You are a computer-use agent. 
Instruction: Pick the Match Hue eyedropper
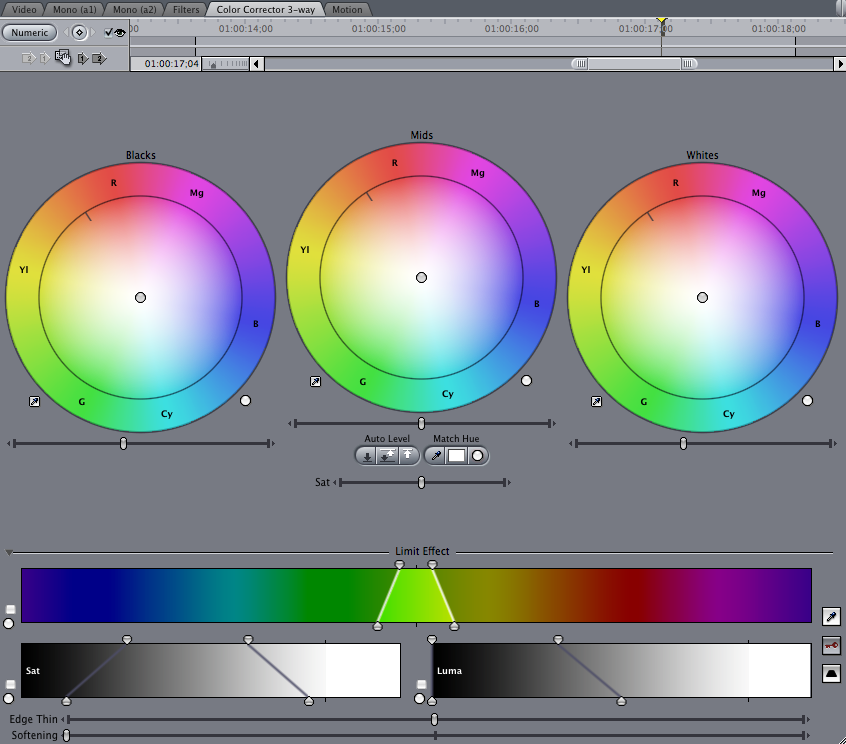pyautogui.click(x=436, y=455)
